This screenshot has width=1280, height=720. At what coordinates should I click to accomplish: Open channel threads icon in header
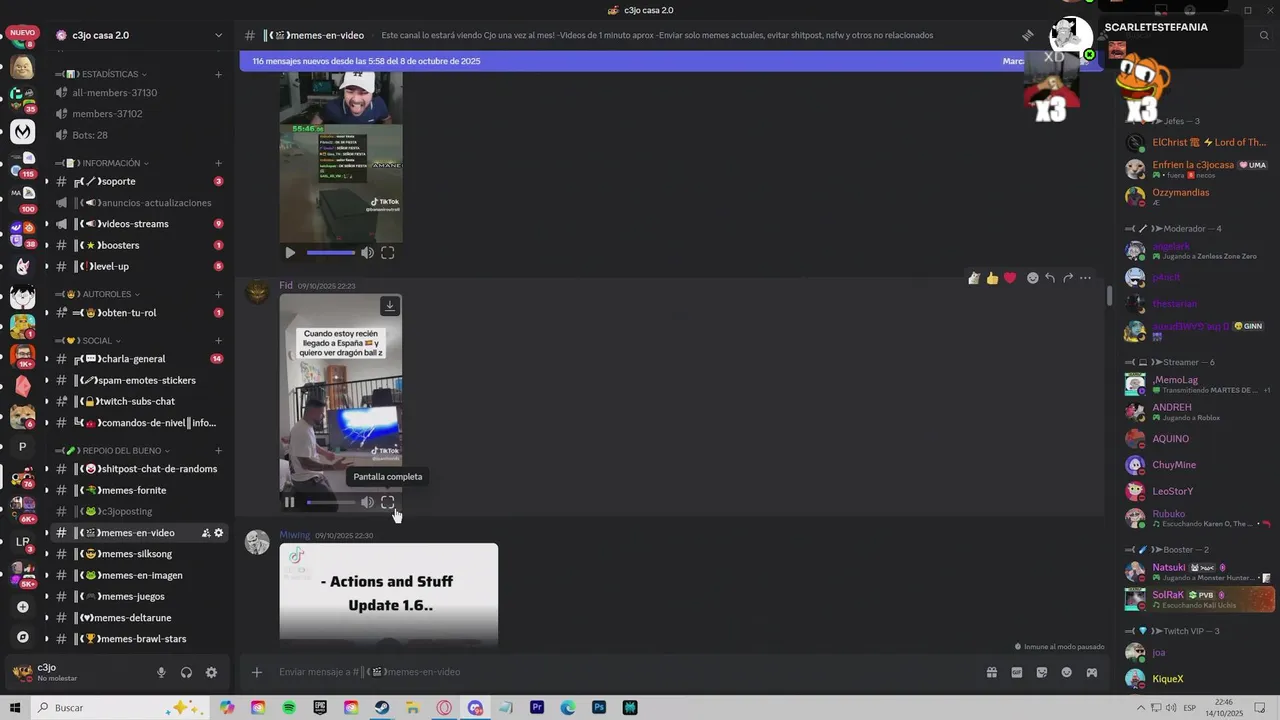pos(1027,35)
